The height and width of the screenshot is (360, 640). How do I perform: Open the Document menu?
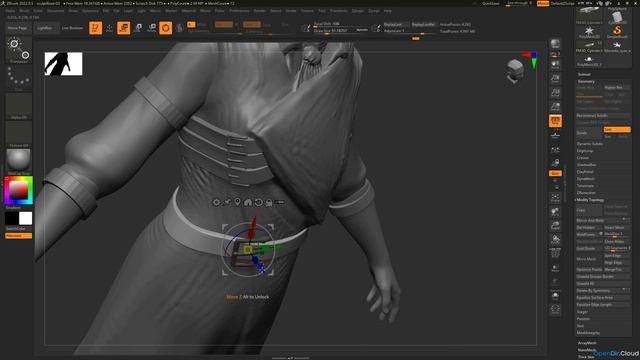pyautogui.click(x=56, y=11)
